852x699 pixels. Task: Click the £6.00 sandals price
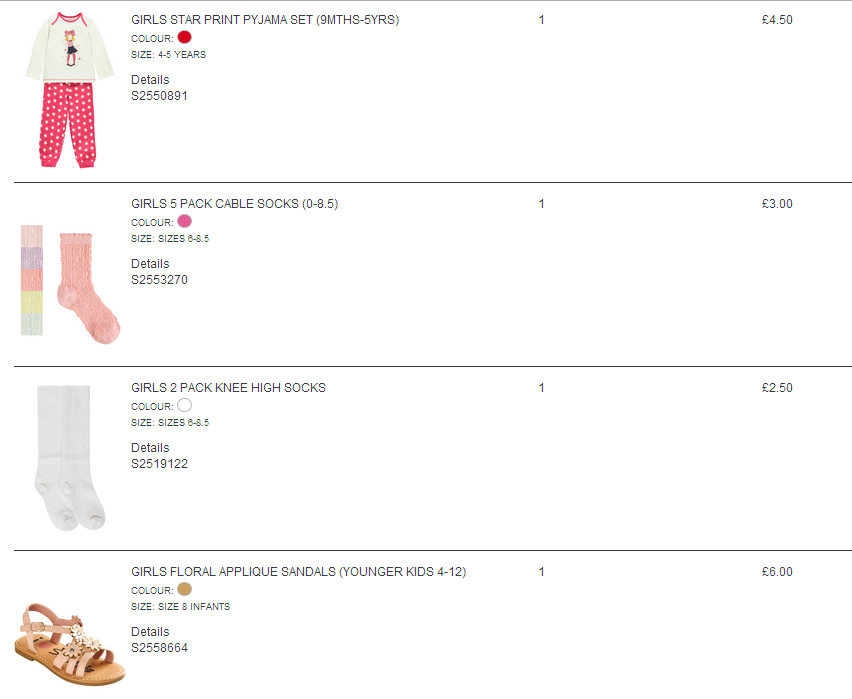pos(777,572)
